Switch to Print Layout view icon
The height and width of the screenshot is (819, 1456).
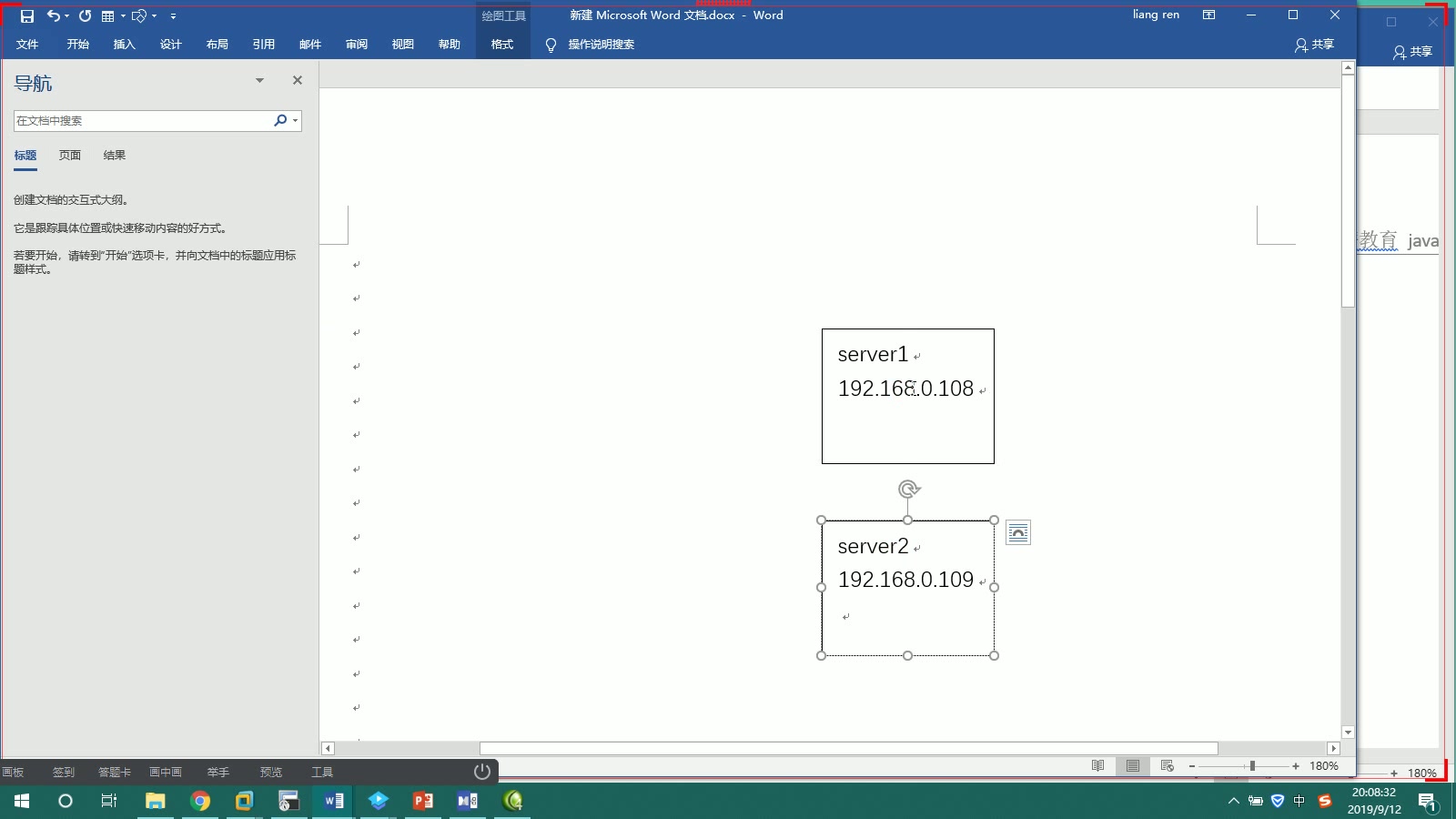pos(1133,766)
